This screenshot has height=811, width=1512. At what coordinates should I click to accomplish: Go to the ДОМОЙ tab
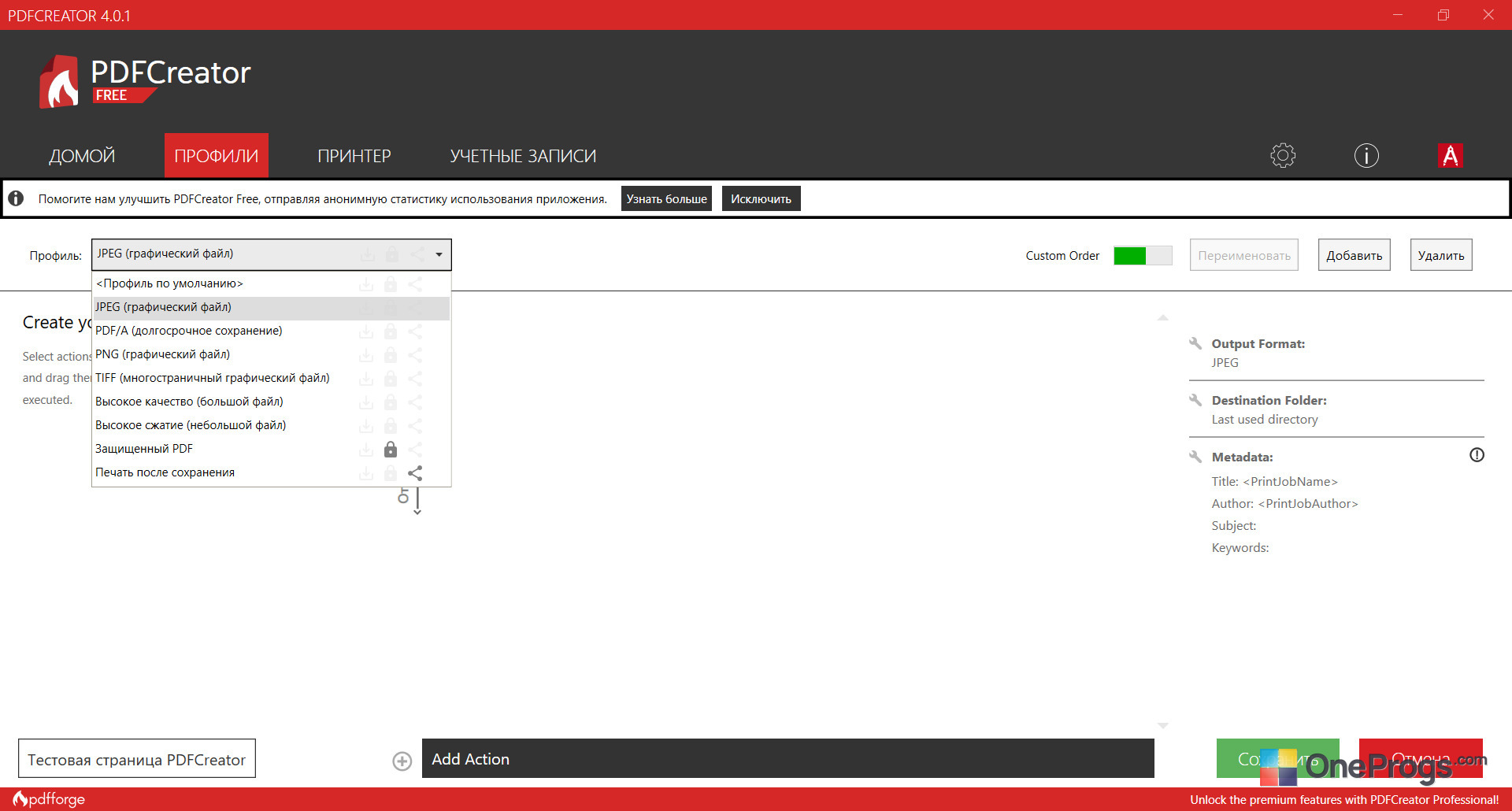(x=82, y=156)
